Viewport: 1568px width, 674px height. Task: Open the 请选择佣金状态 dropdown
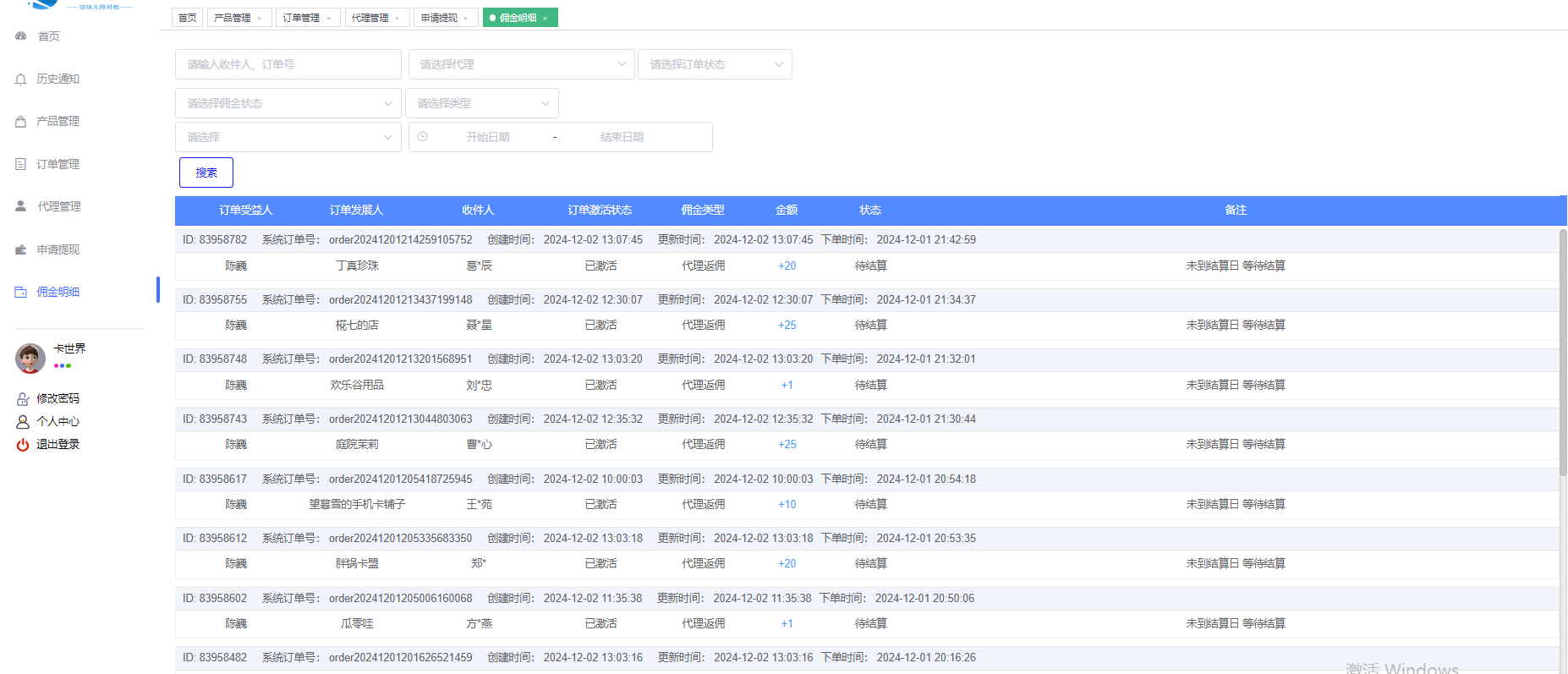(x=288, y=103)
